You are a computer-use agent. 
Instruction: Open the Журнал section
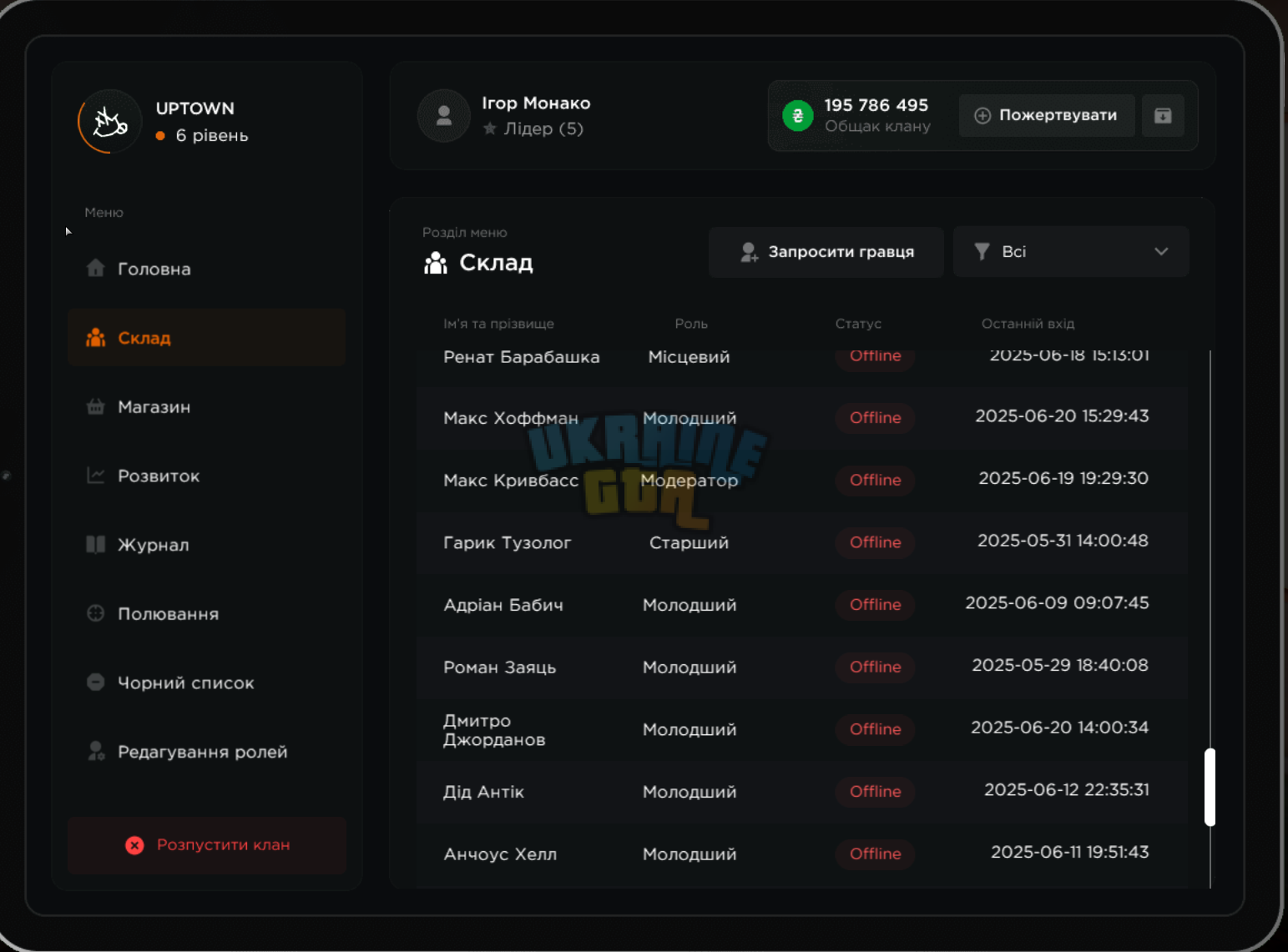(x=207, y=545)
